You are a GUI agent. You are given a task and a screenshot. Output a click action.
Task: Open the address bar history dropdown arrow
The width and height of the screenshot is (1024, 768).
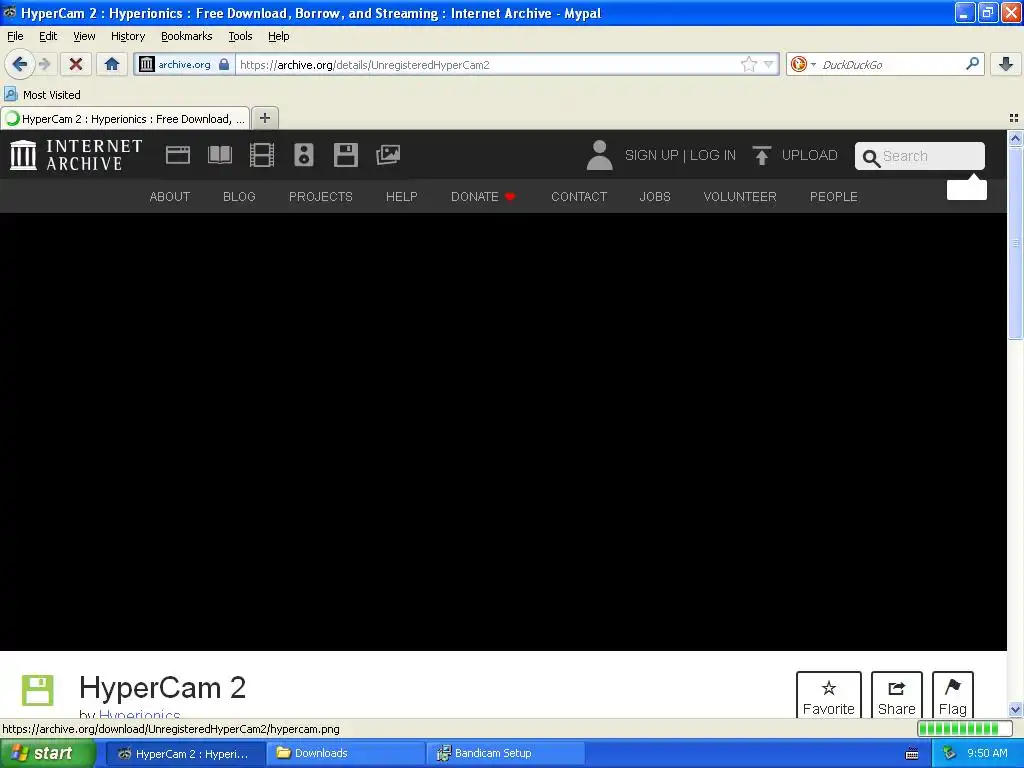pyautogui.click(x=769, y=64)
